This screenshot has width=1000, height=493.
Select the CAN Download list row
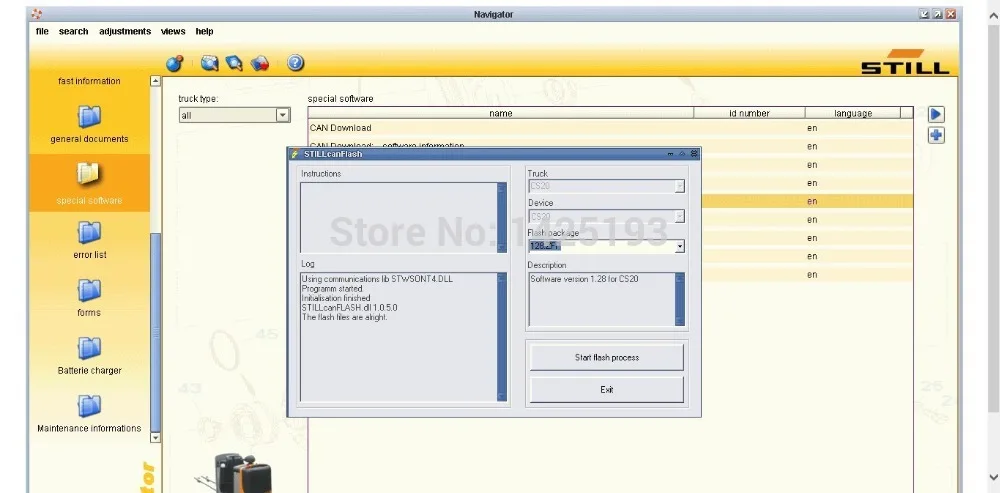[610, 128]
